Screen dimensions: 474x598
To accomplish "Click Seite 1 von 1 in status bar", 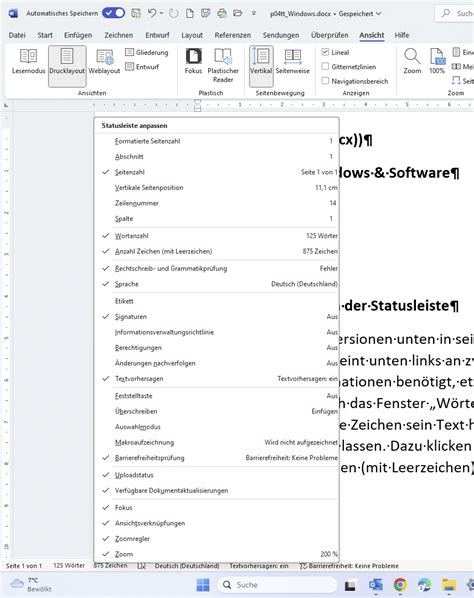I will (24, 566).
